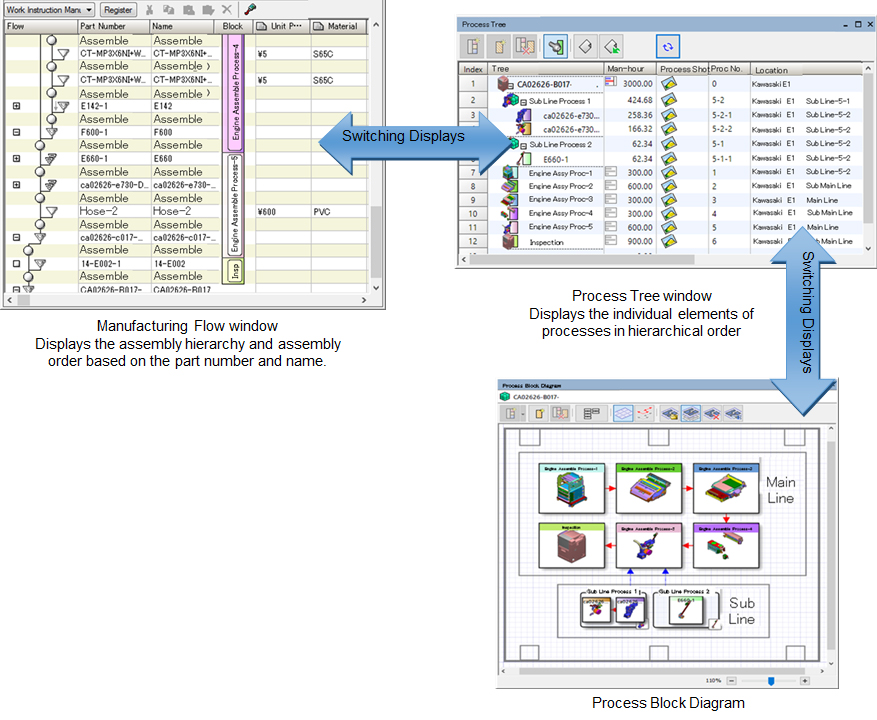Click zoom in plus button on diagram
This screenshot has width=877, height=720.
(805, 680)
